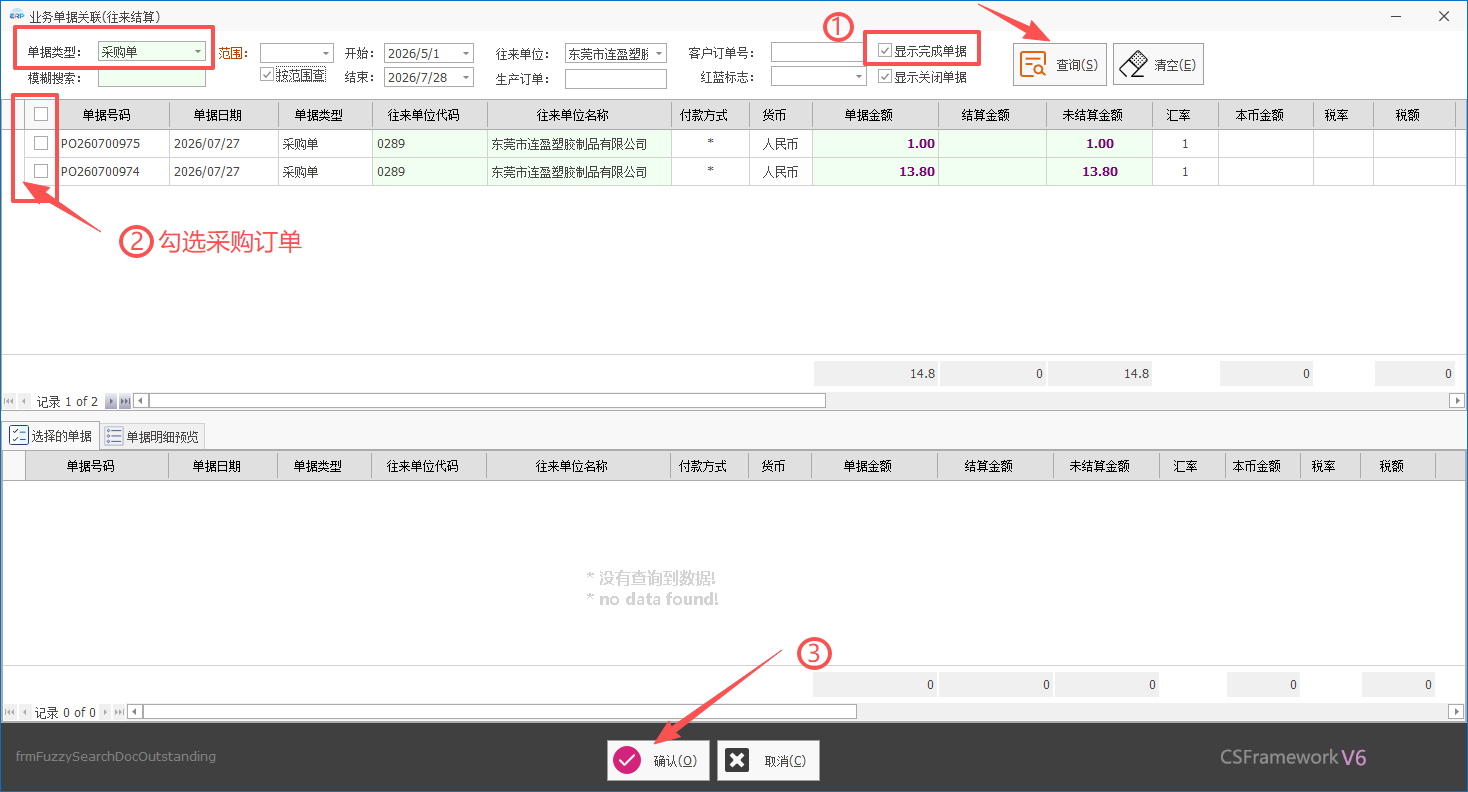Switch to the 单据明细预览 tab
Screen dimensions: 1468x792
[153, 436]
